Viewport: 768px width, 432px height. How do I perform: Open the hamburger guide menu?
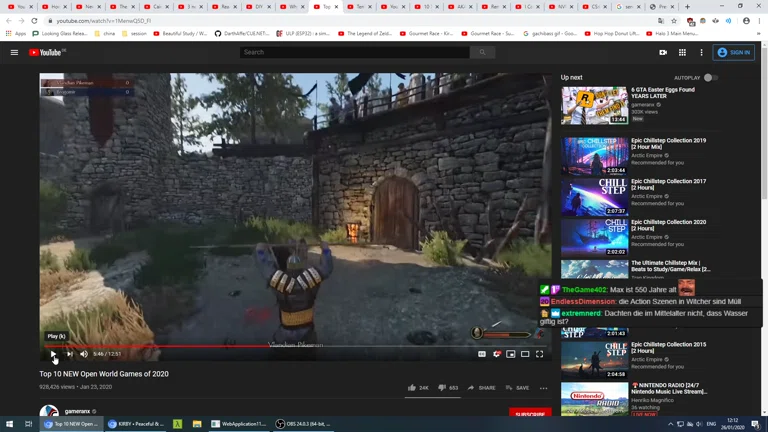pos(14,52)
